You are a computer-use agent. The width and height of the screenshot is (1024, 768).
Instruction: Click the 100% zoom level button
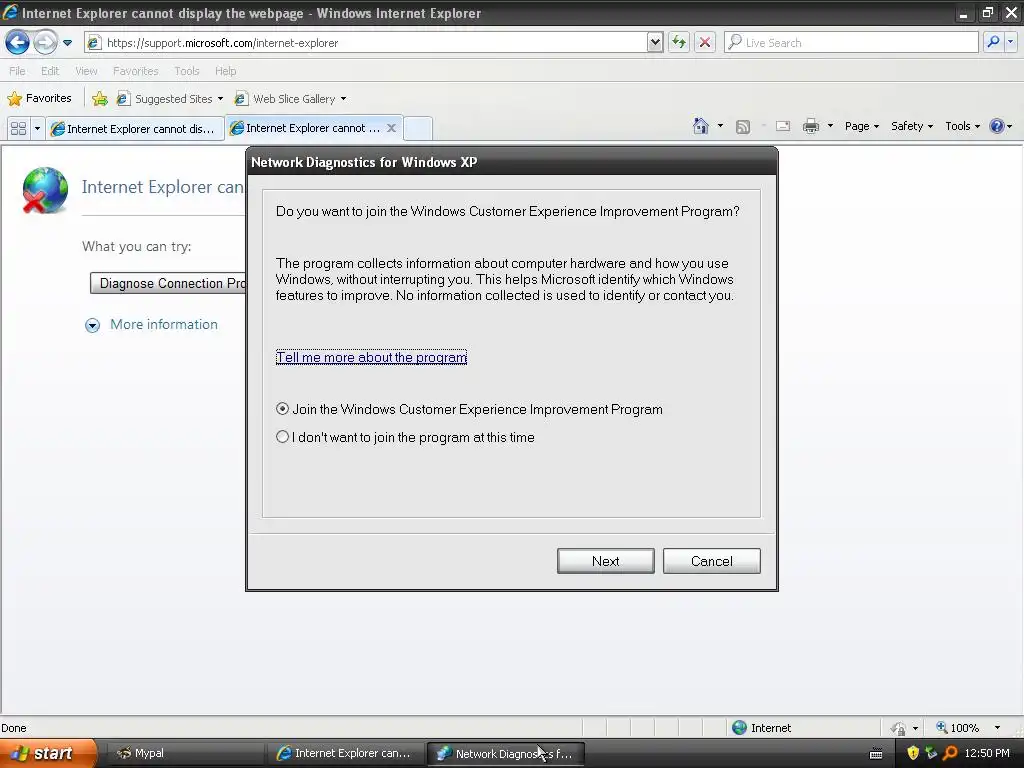click(x=957, y=728)
